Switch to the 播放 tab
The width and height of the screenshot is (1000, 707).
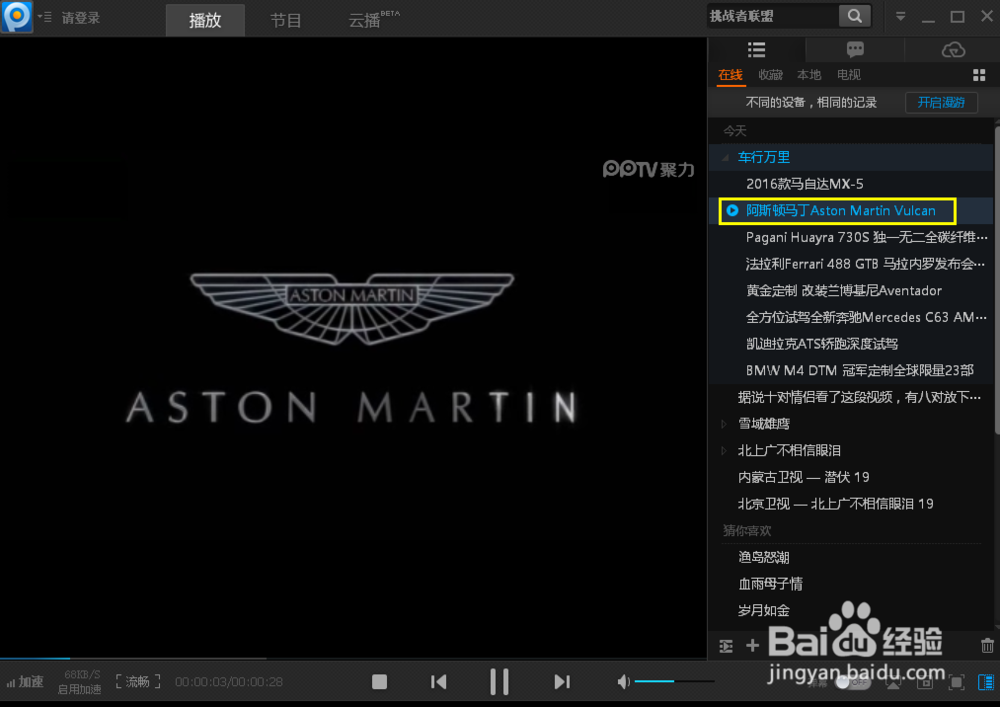pos(205,20)
